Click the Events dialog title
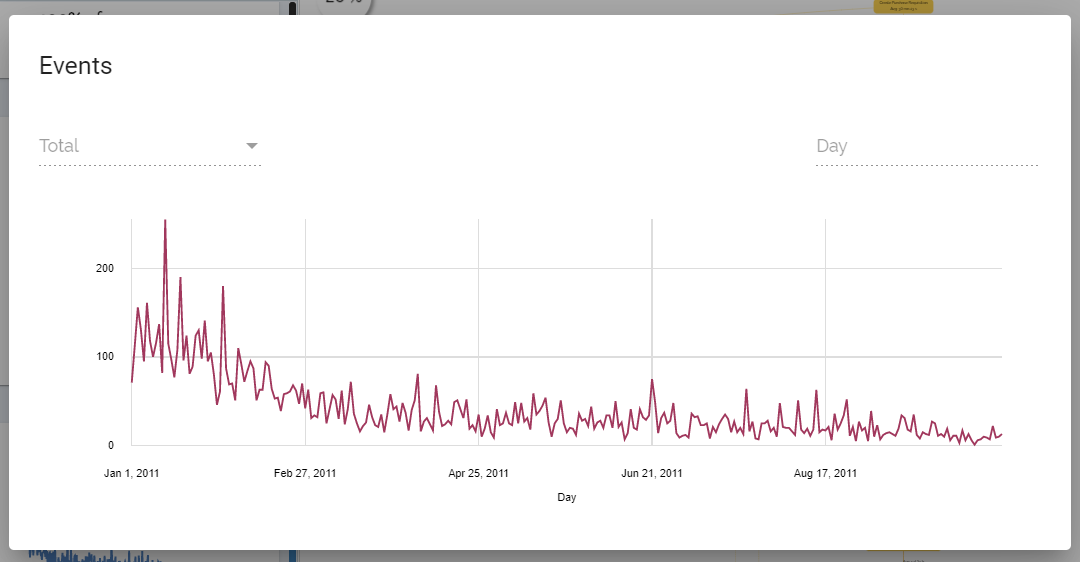 [x=76, y=66]
